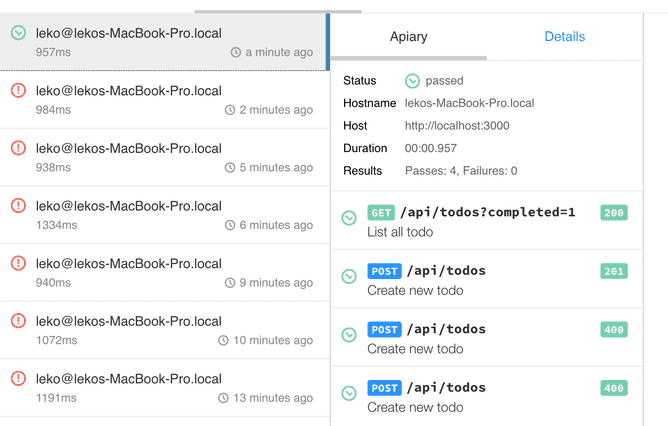Viewport: 668px width, 426px height.
Task: Click the http://localhost:3000 host value
Action: coord(454,126)
